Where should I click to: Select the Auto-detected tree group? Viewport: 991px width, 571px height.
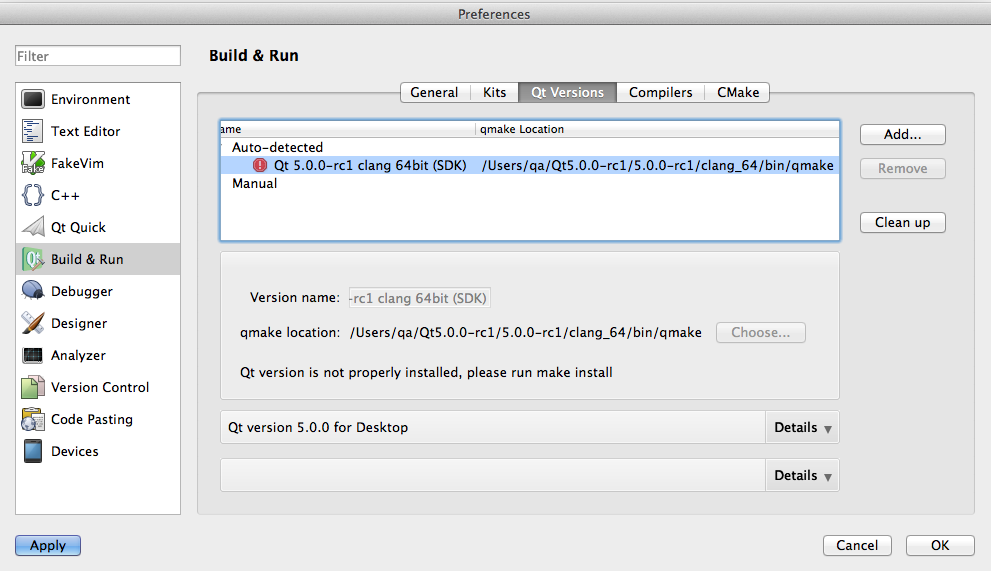click(277, 147)
